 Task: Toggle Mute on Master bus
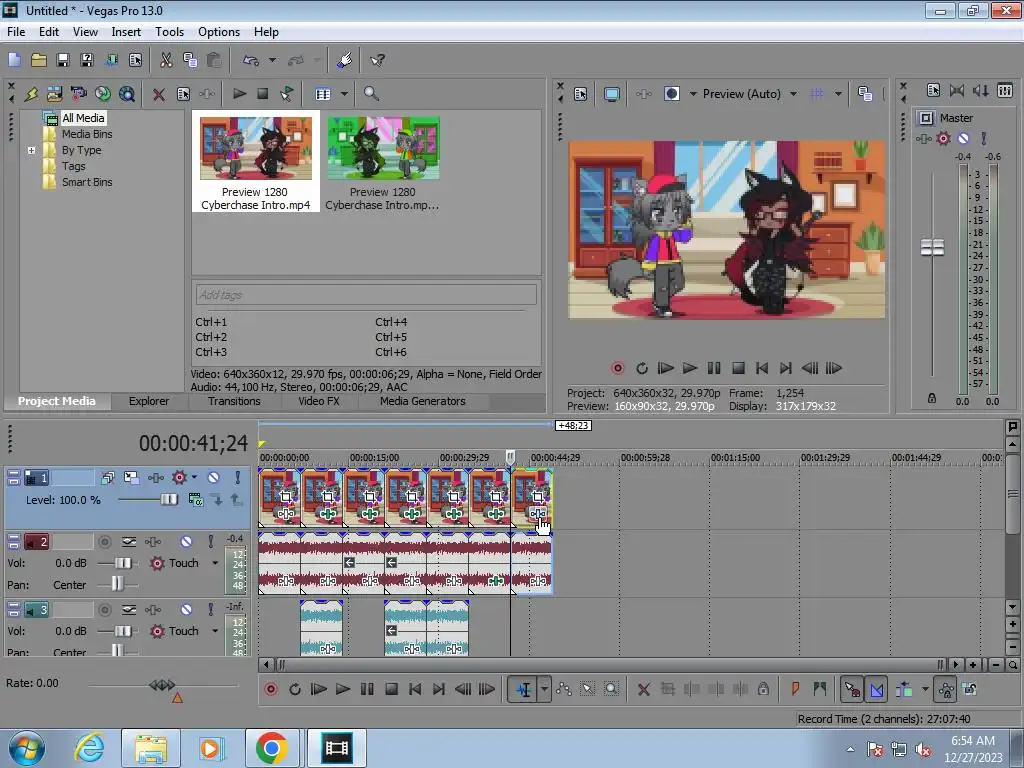coord(963,138)
